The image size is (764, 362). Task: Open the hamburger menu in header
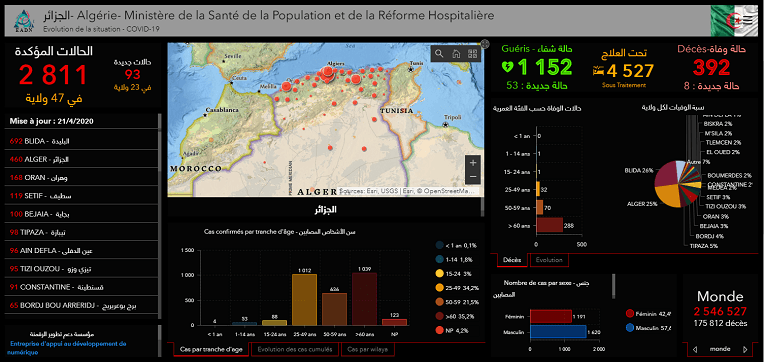pyautogui.click(x=747, y=19)
